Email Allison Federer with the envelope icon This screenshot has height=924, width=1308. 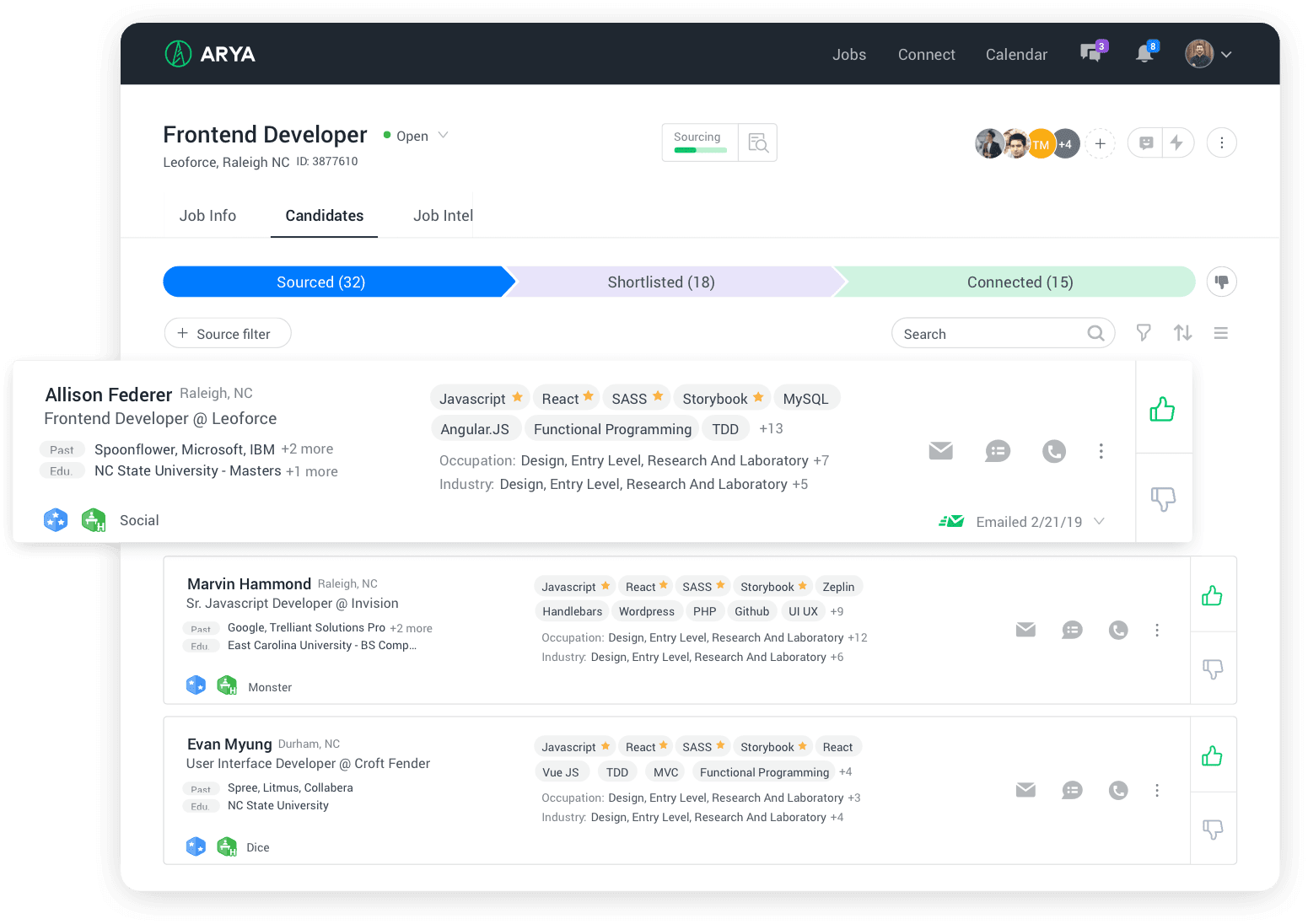coord(940,451)
